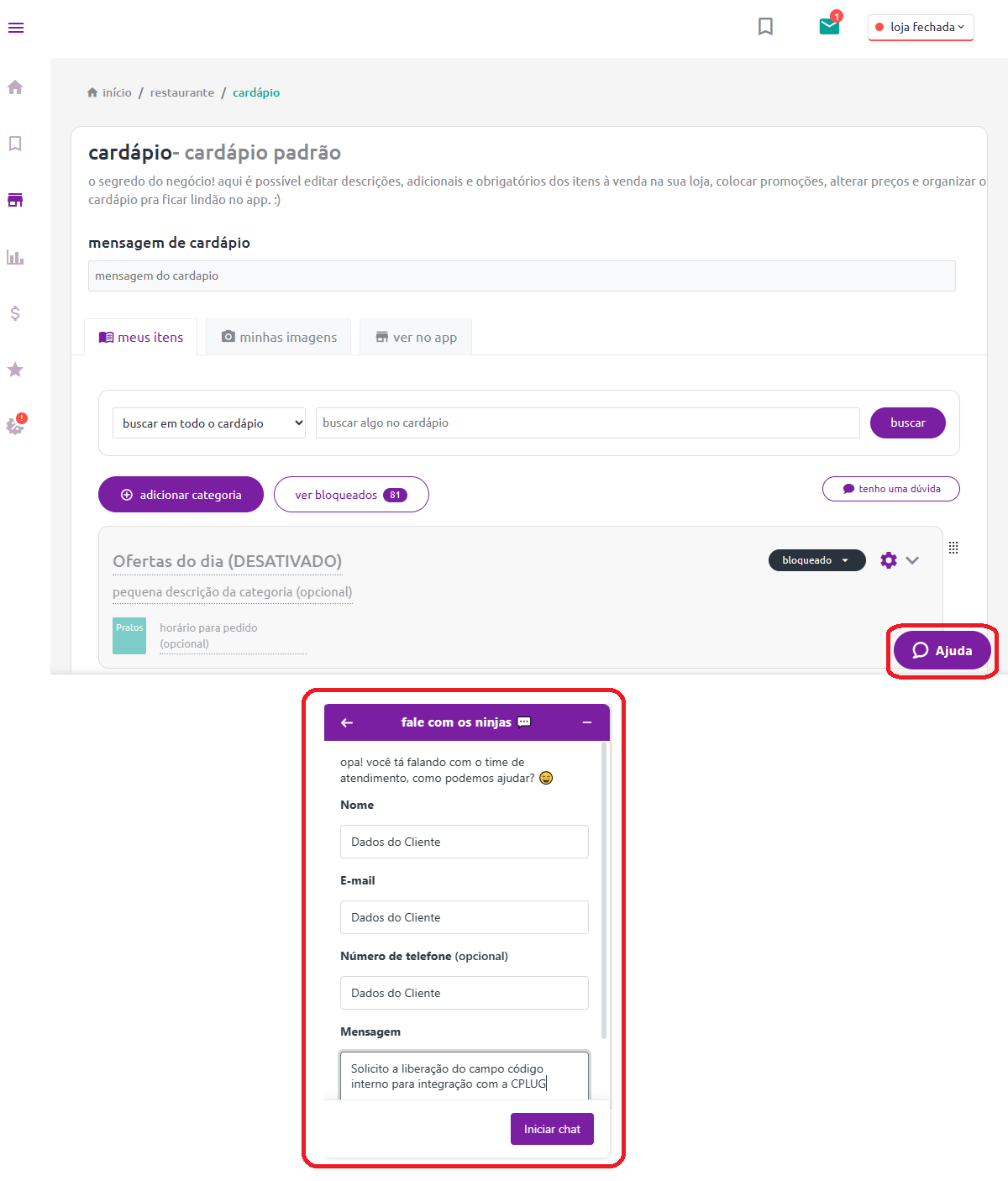Click the 'buscar algo no cardápio' search field
Image resolution: width=1008 pixels, height=1181 pixels.
(587, 423)
